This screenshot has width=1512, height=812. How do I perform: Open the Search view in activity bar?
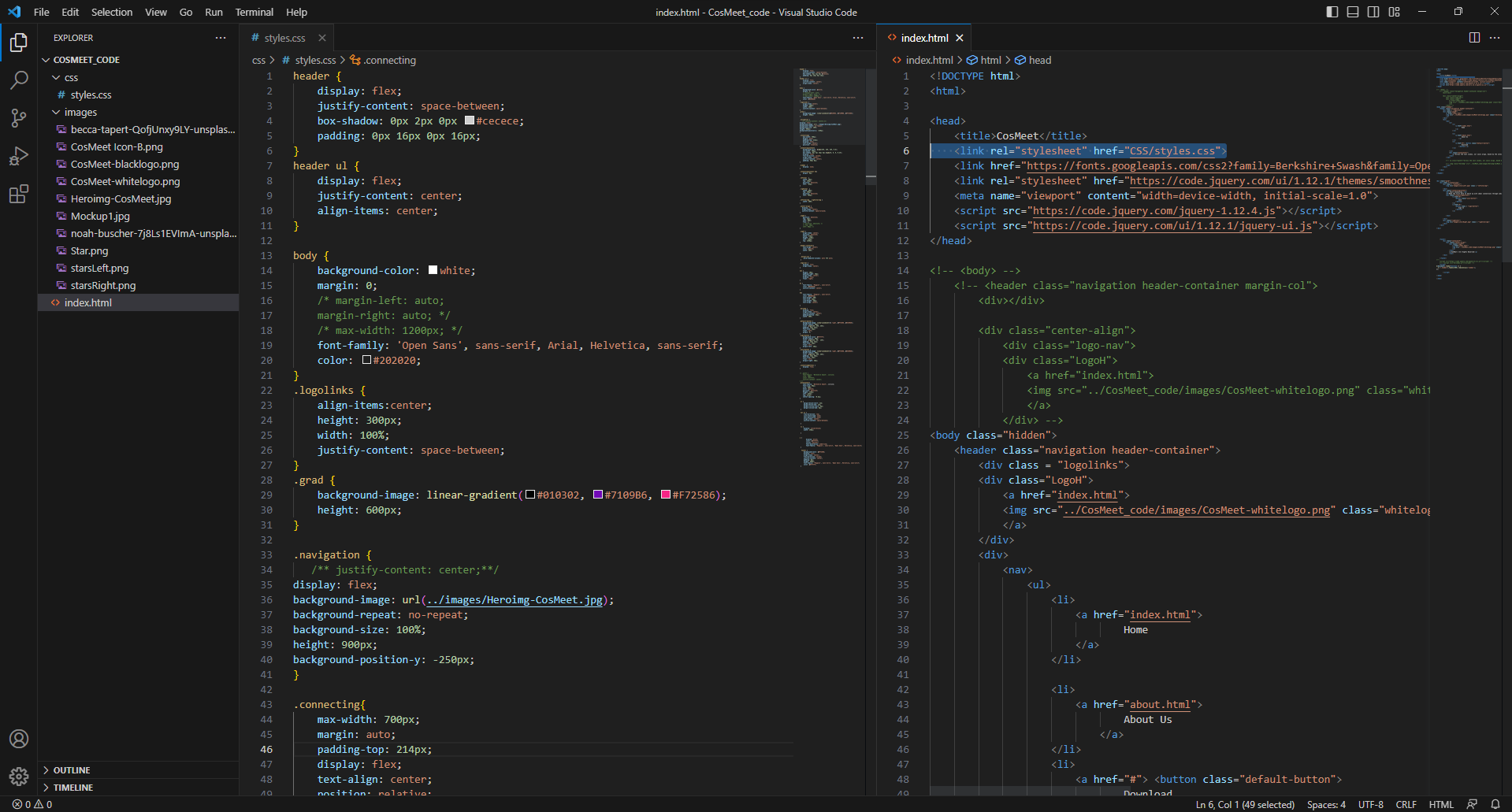coord(19,80)
